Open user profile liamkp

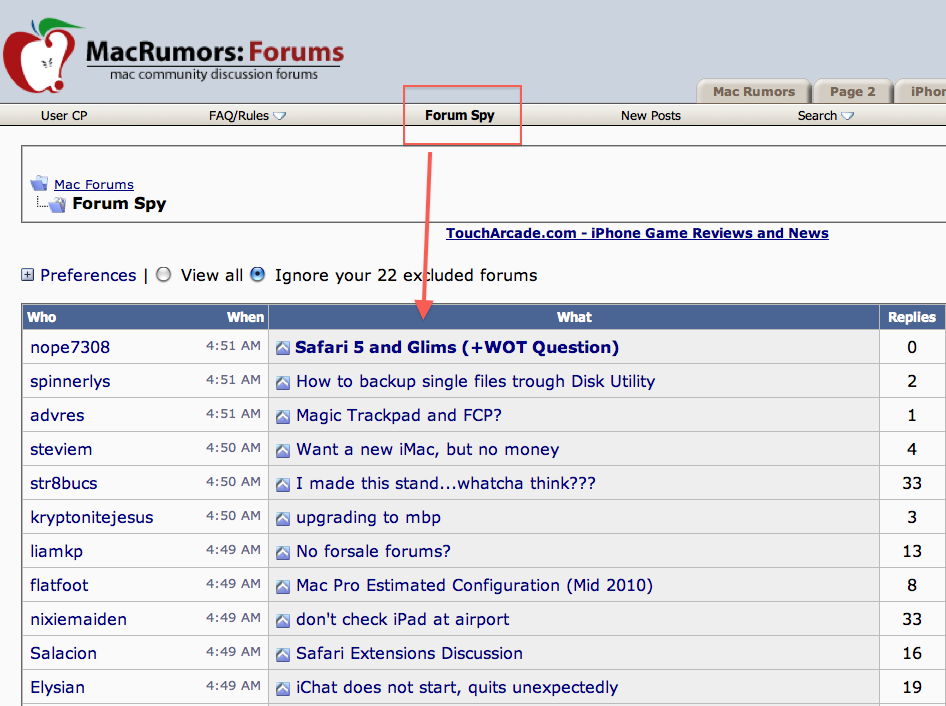pyautogui.click(x=57, y=552)
